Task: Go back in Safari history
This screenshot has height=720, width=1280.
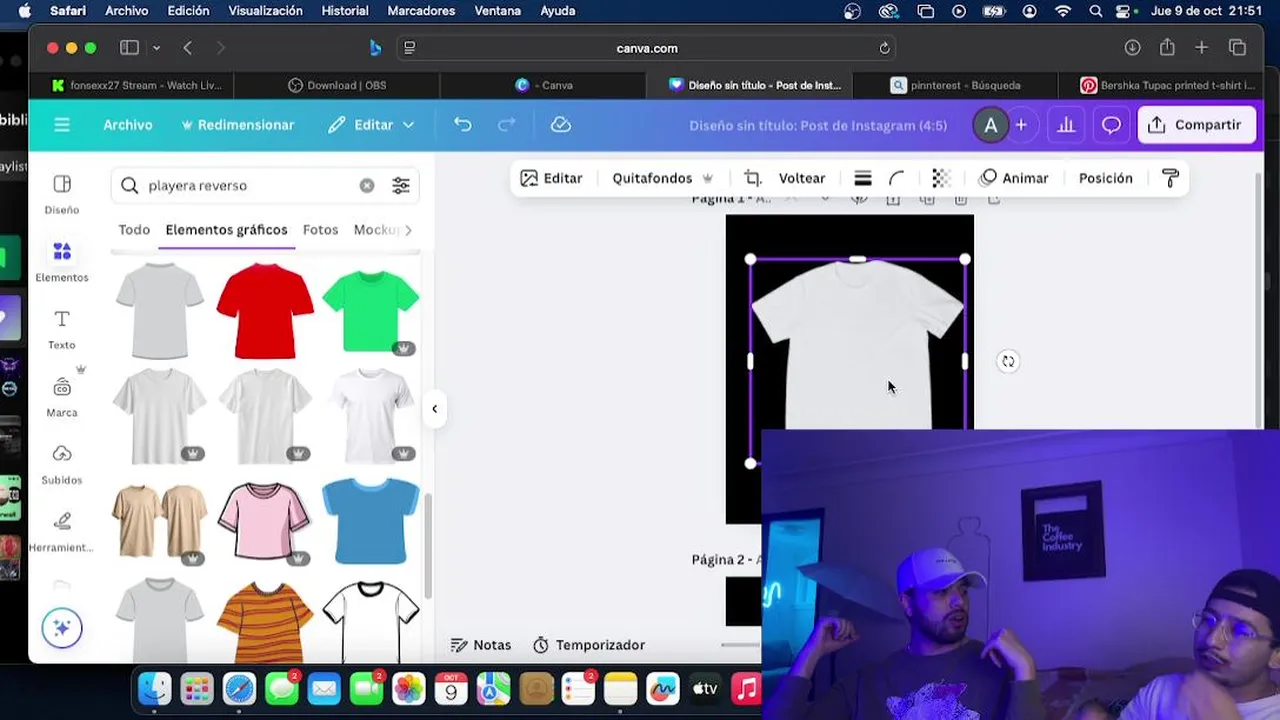Action: (187, 48)
